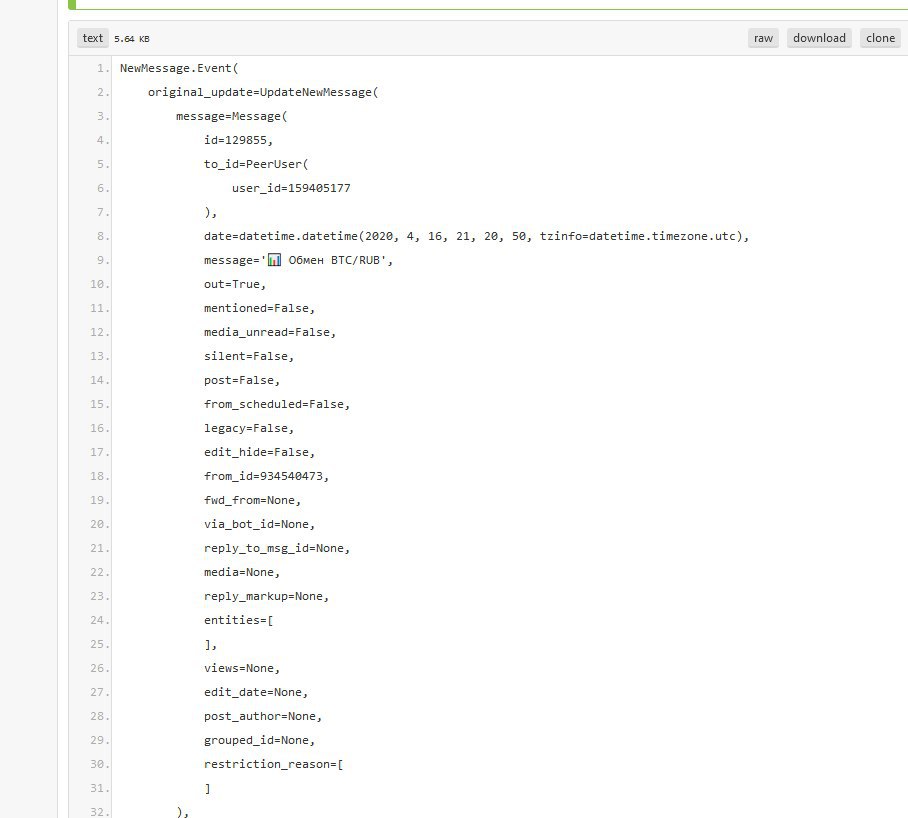Select 'user_id=159405177' value
The image size is (908, 818).
[291, 188]
